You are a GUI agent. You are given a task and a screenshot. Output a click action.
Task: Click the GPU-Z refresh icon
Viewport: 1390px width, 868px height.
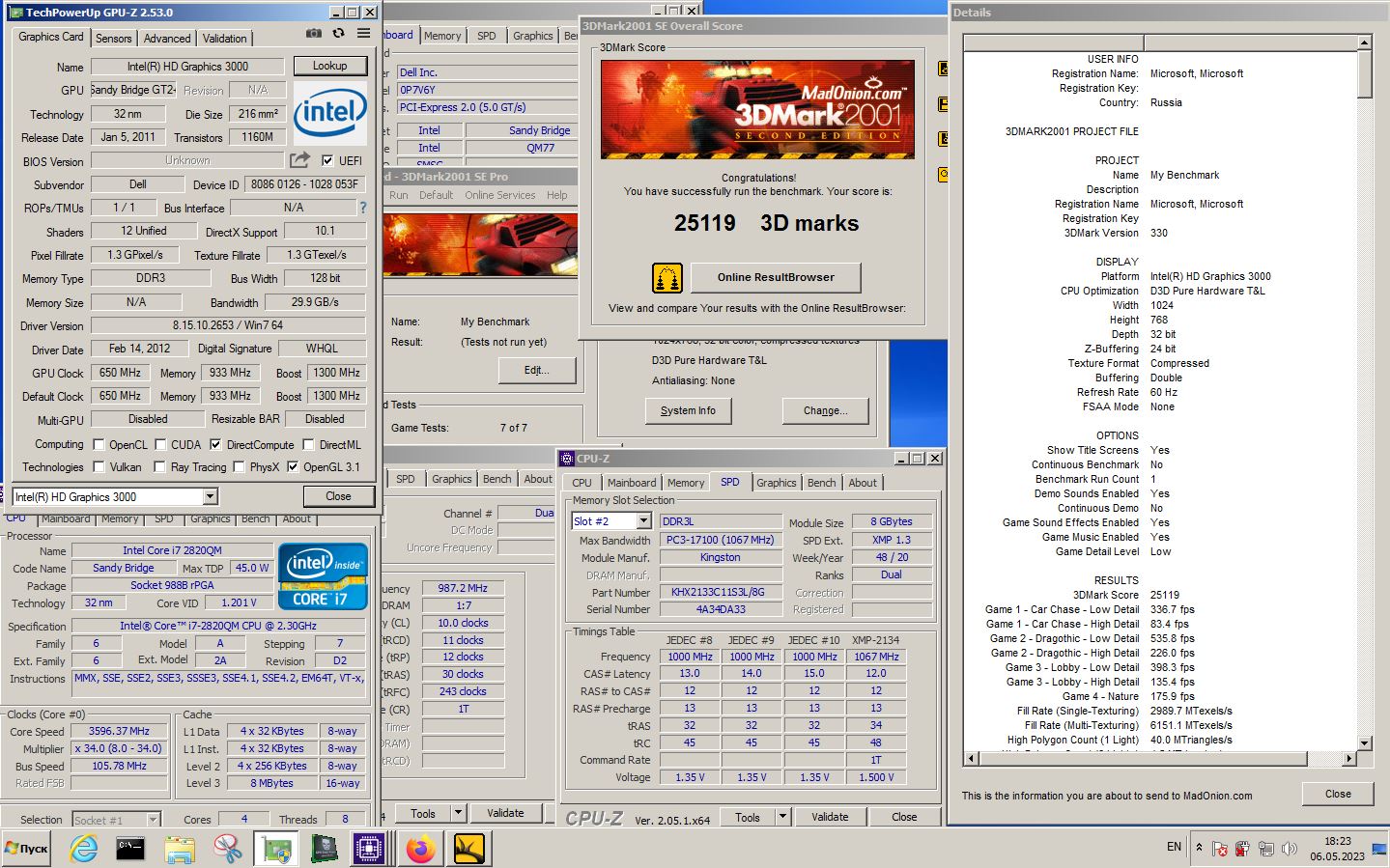(338, 33)
